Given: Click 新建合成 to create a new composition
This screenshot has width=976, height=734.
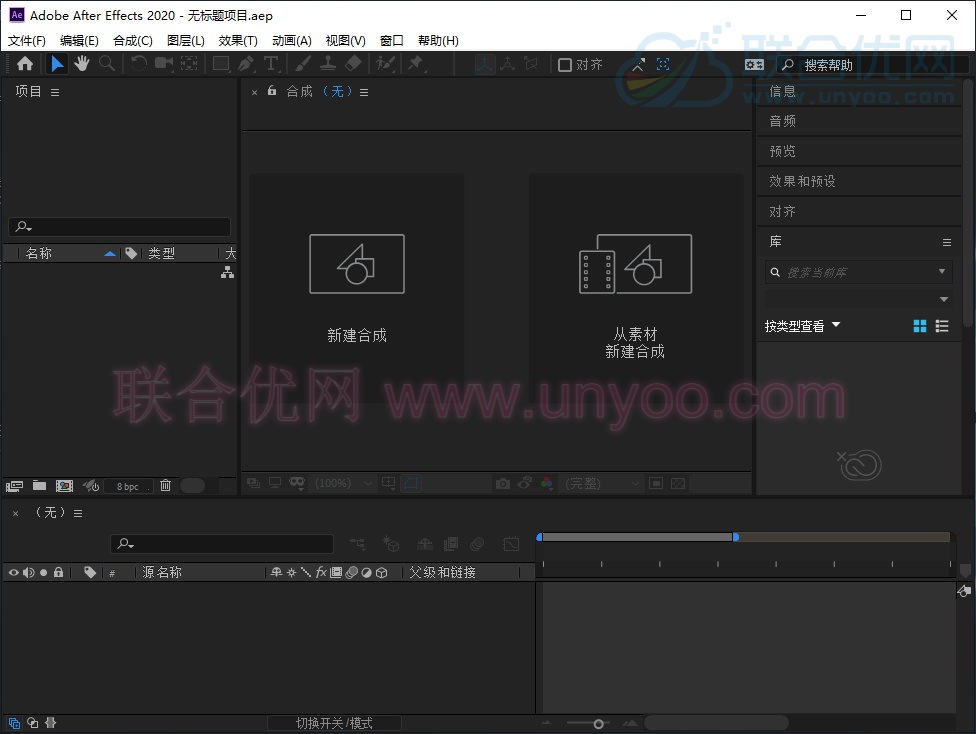Looking at the screenshot, I should [357, 288].
